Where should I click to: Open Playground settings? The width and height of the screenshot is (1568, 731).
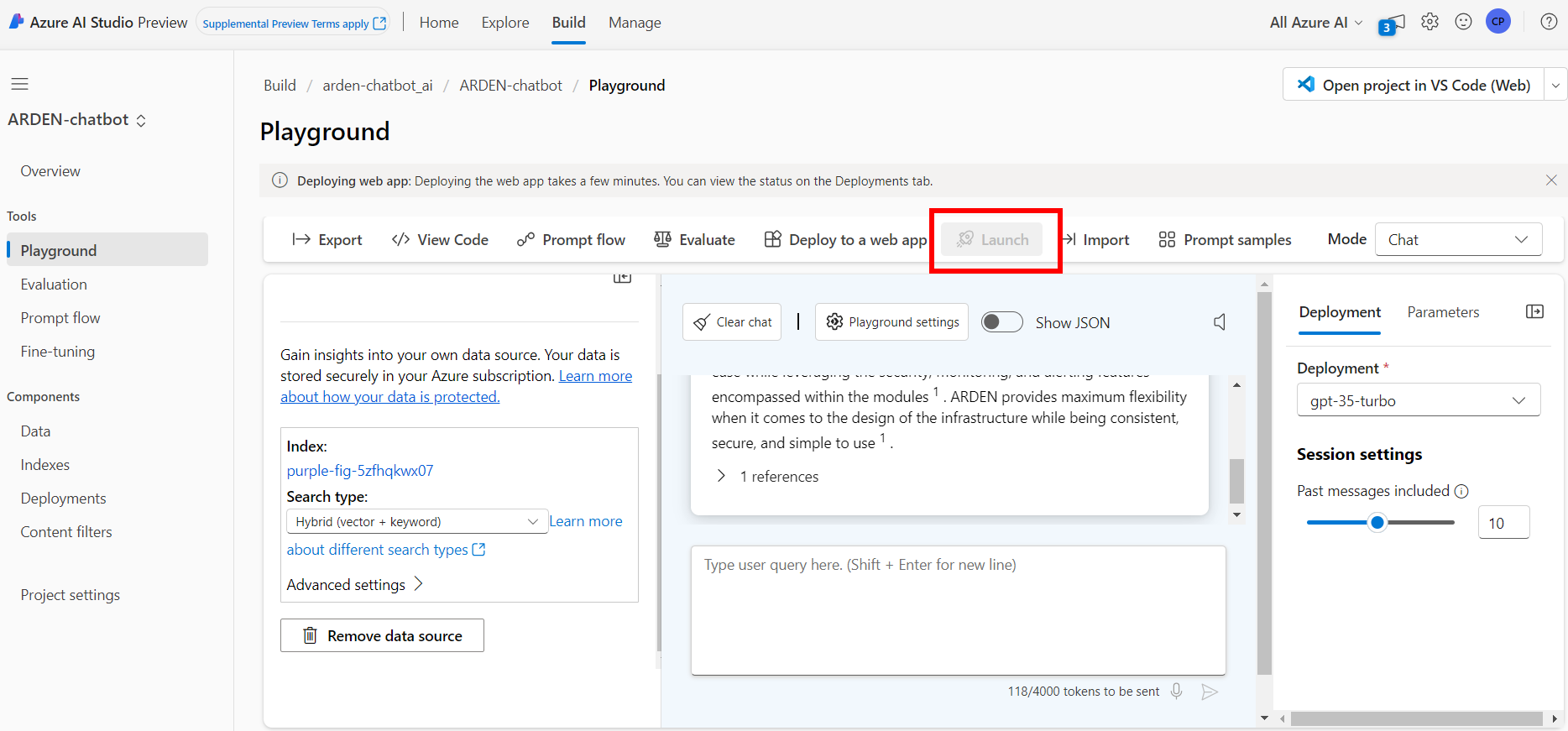click(891, 322)
